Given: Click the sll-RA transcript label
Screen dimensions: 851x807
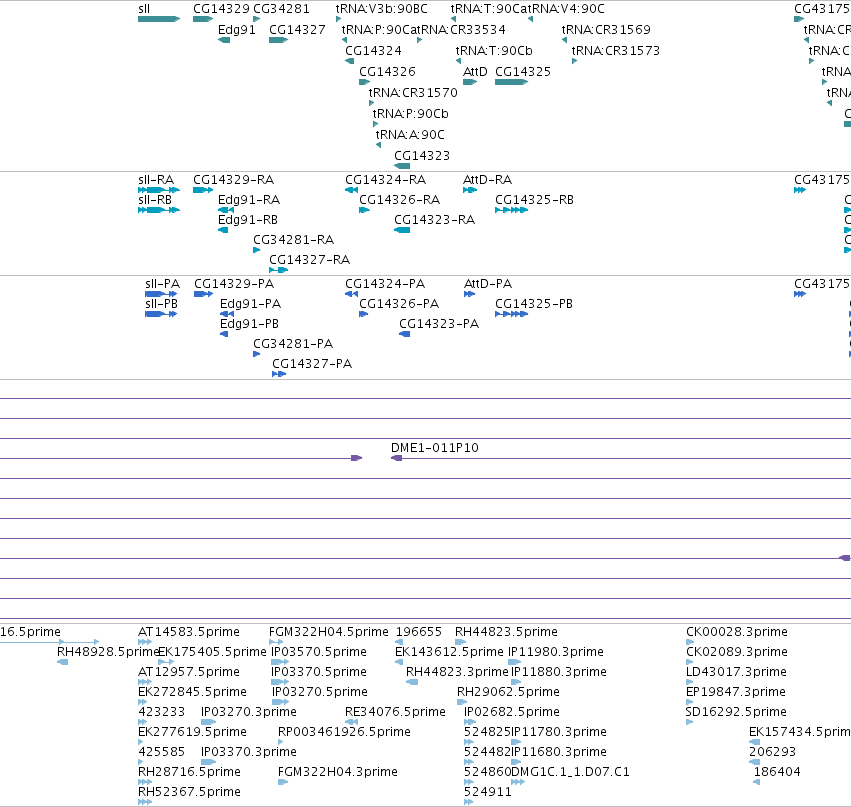Looking at the screenshot, I should [156, 180].
